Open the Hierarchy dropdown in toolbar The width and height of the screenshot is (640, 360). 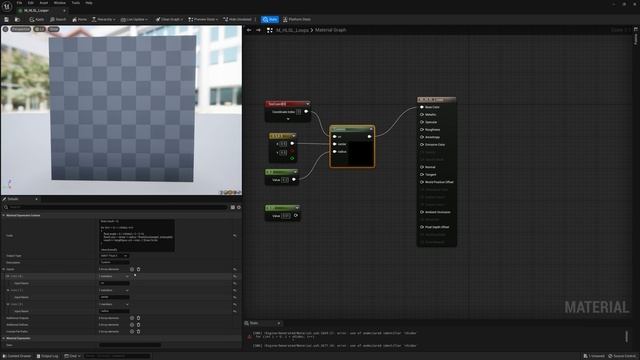pos(103,19)
